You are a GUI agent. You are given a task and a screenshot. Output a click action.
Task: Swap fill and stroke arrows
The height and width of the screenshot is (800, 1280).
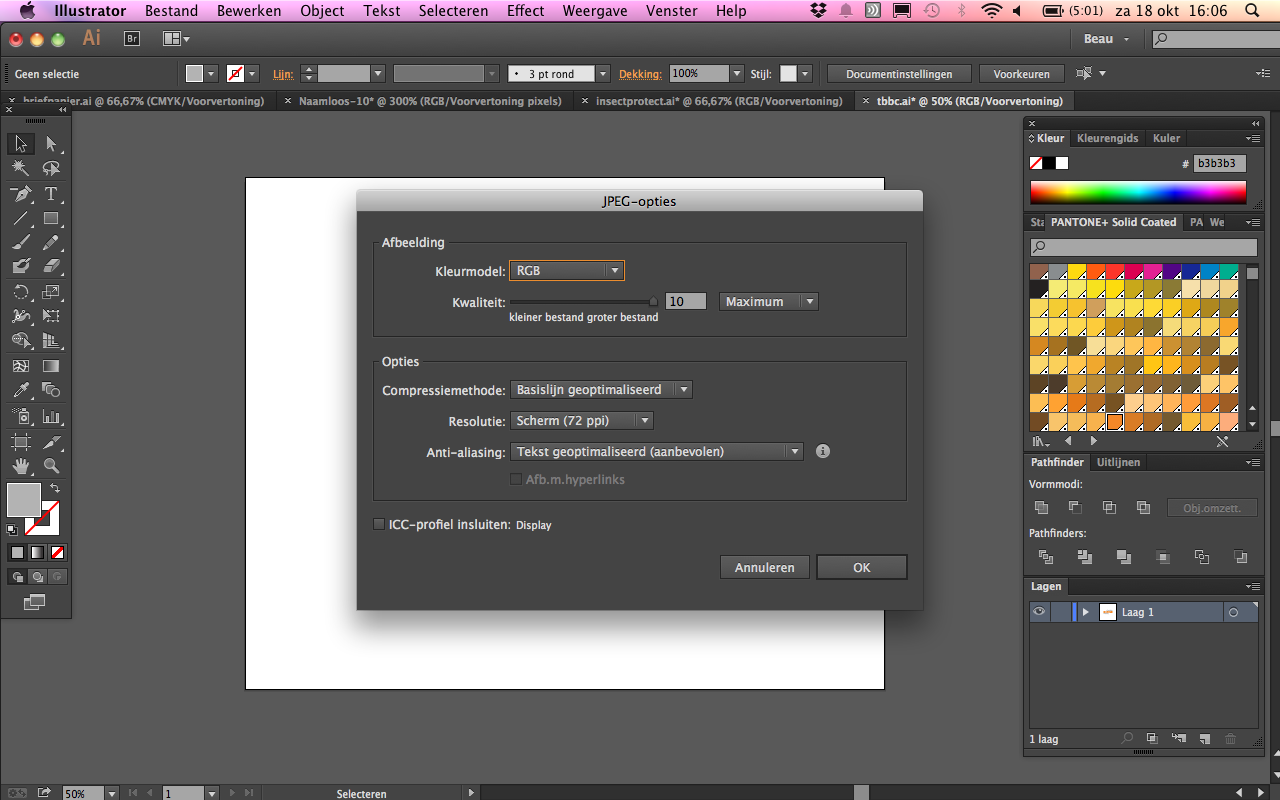pyautogui.click(x=56, y=488)
